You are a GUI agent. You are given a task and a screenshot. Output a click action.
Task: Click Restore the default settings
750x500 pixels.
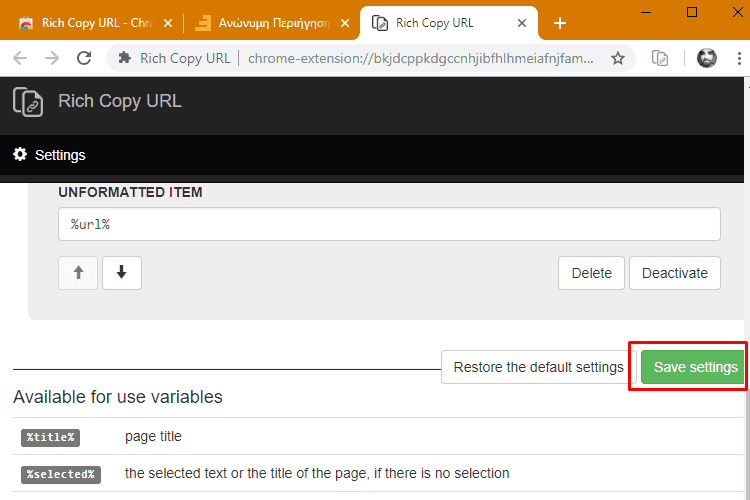(x=539, y=367)
